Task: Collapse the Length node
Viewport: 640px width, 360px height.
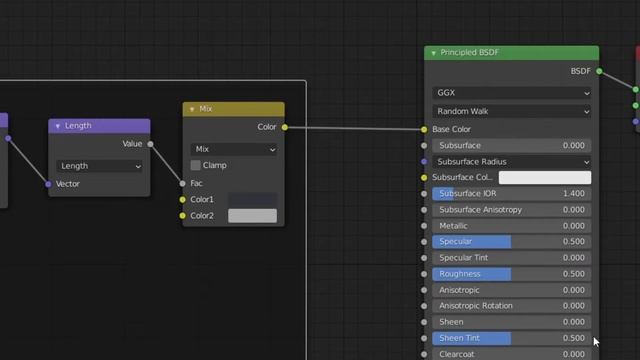Action: 58,126
